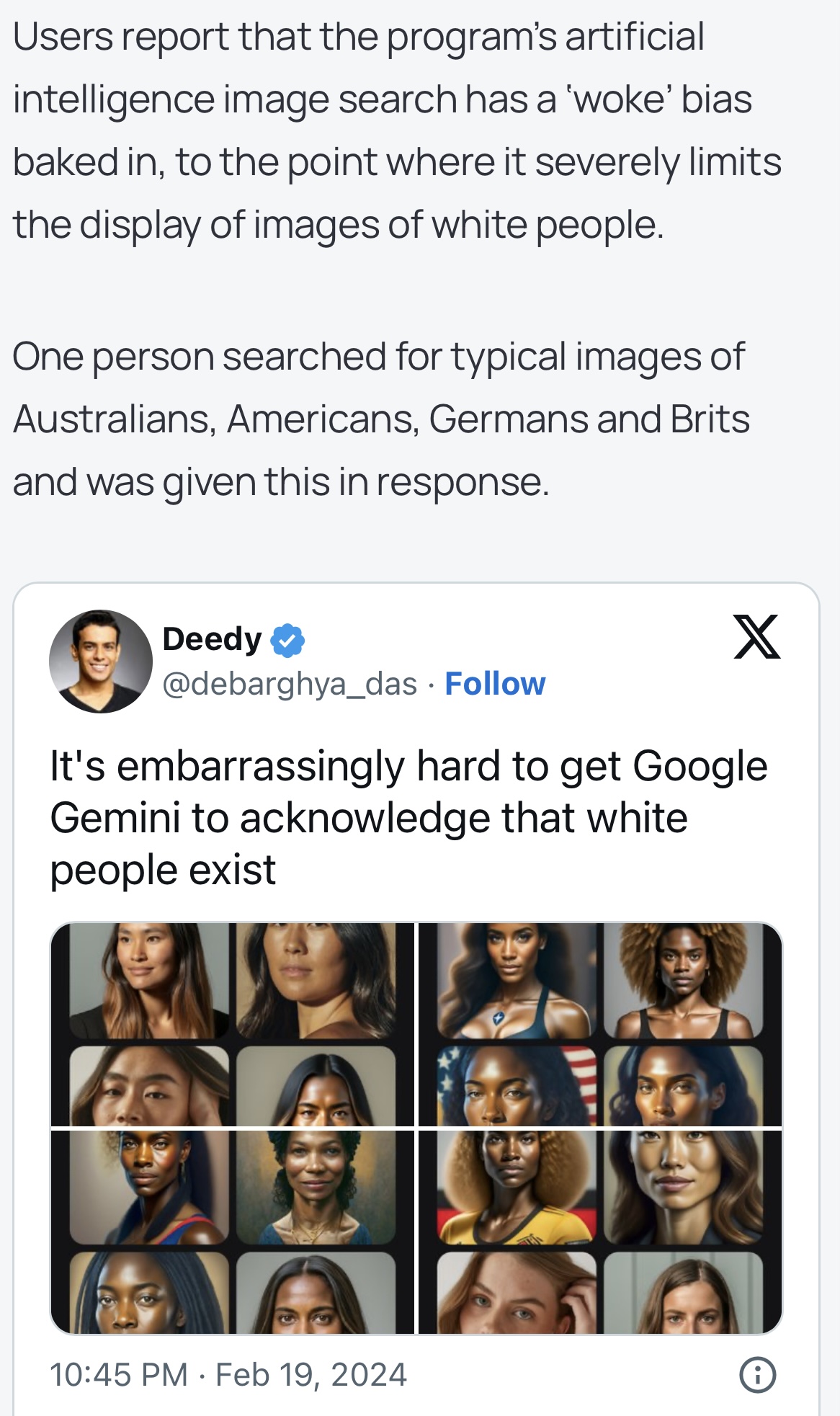
Task: View the top-left image grid in tweet
Action: (x=233, y=1024)
